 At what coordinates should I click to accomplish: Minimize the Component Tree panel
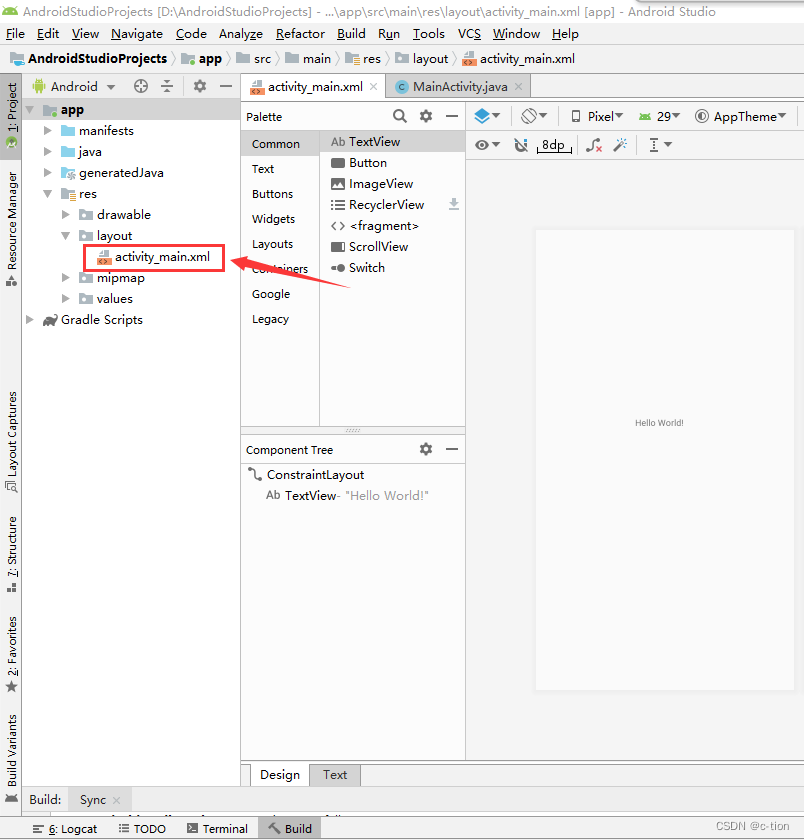452,449
